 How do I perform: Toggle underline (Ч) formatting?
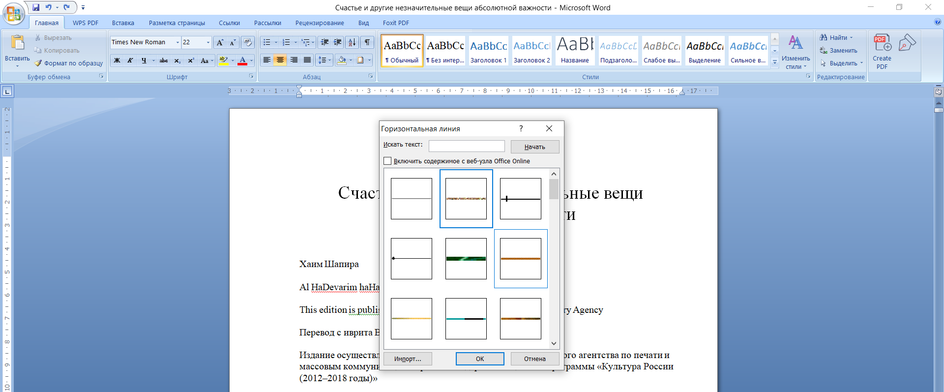coord(144,60)
